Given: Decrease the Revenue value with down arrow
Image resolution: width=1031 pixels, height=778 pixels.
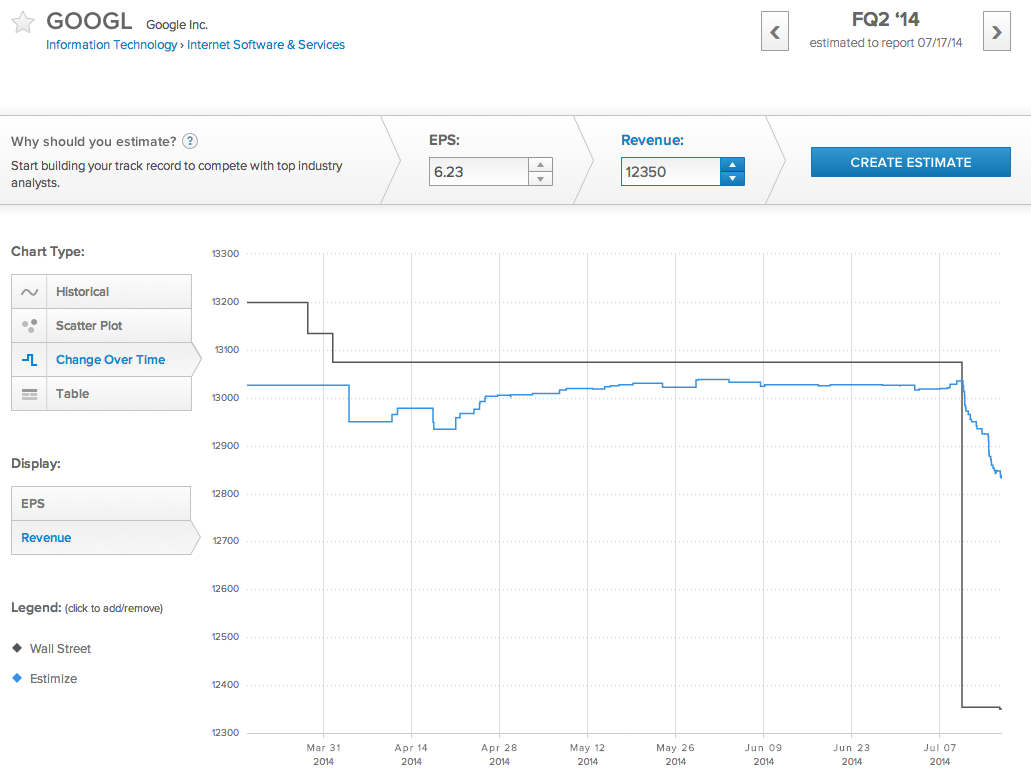Looking at the screenshot, I should (732, 179).
